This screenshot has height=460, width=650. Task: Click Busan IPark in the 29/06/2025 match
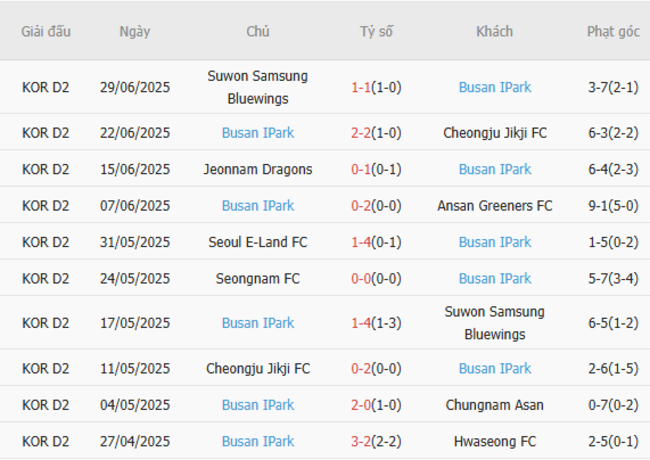(x=495, y=87)
